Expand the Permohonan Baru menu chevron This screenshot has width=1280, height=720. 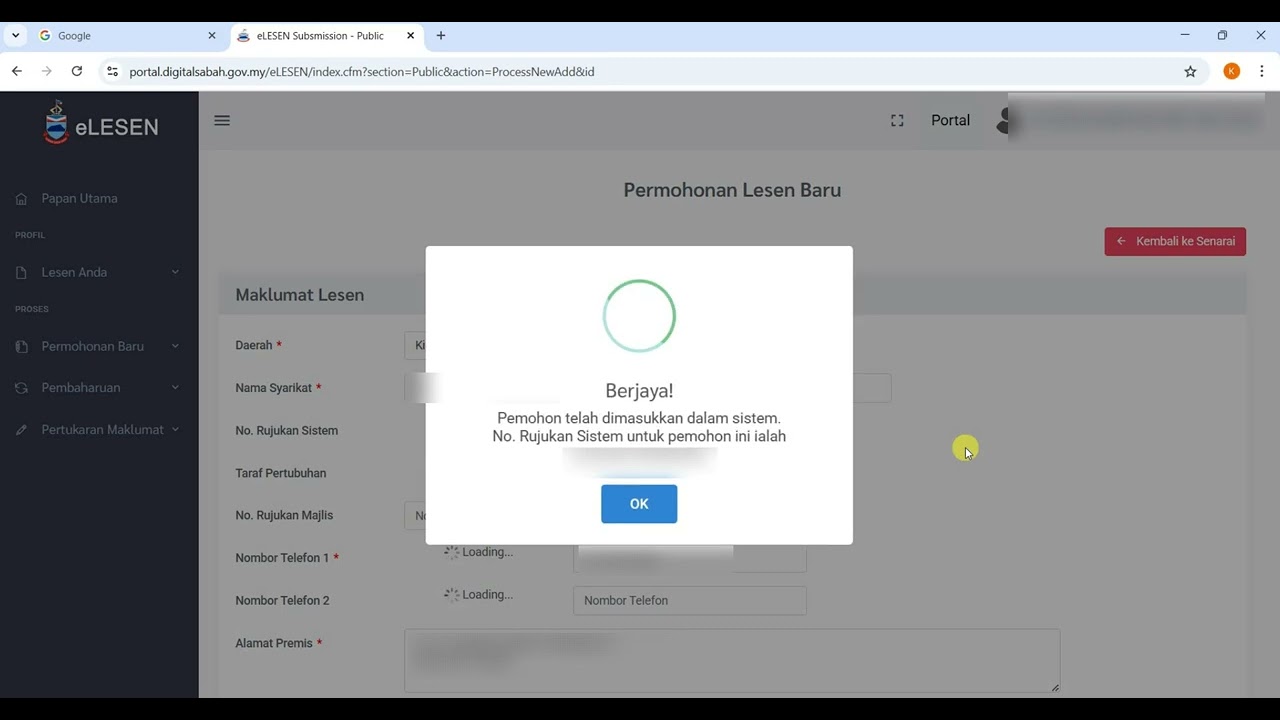click(175, 346)
